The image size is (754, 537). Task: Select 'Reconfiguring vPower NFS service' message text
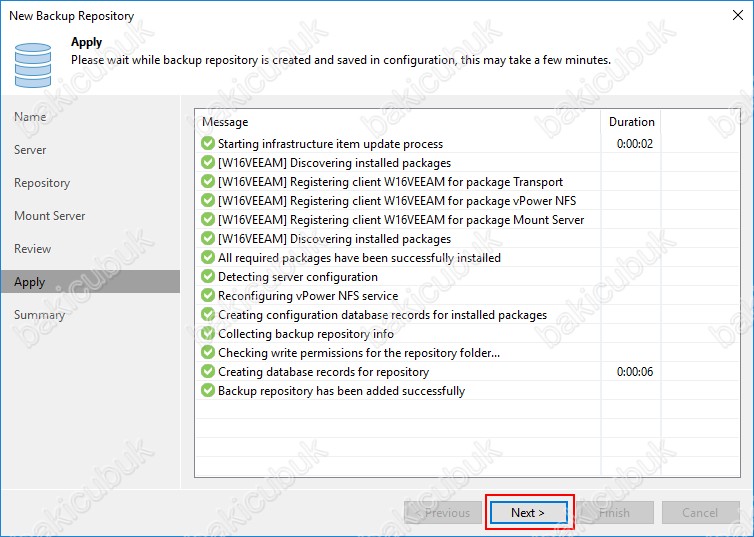pos(308,296)
